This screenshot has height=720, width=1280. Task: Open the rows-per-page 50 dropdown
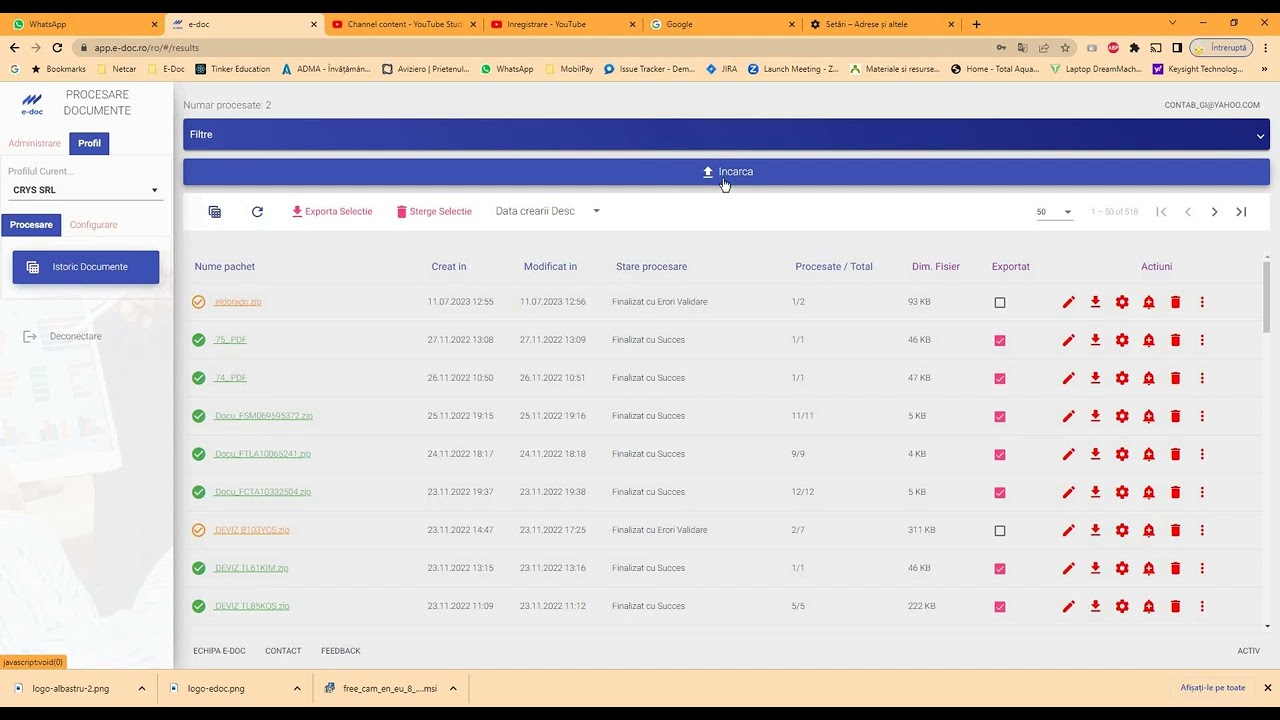[1054, 212]
